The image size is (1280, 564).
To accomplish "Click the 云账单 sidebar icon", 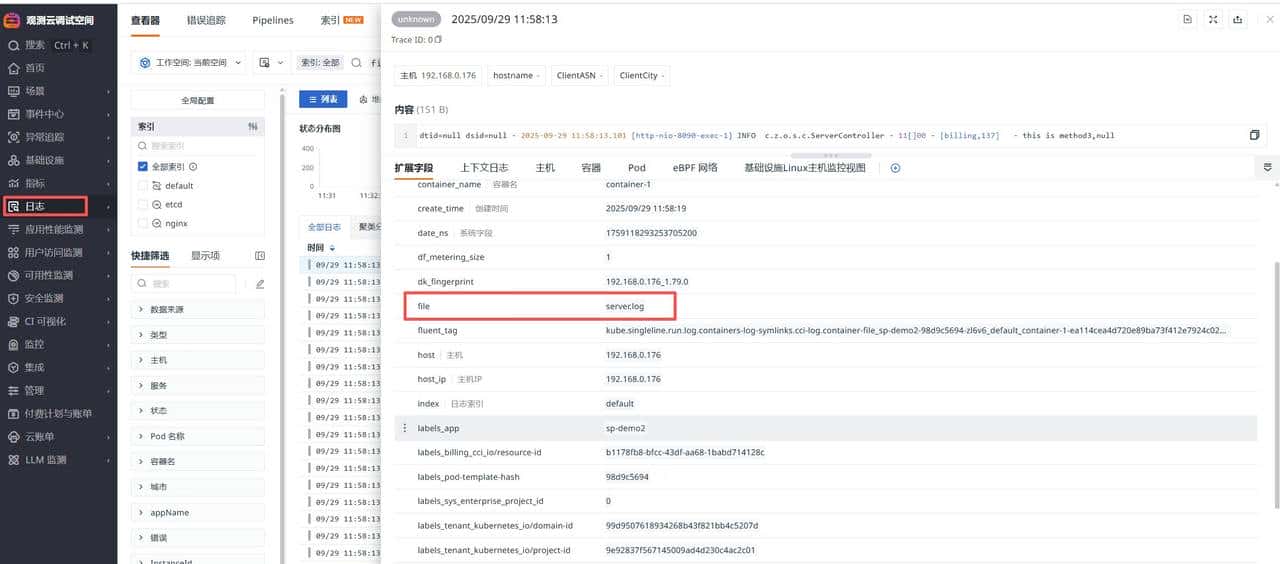I will click(x=14, y=436).
